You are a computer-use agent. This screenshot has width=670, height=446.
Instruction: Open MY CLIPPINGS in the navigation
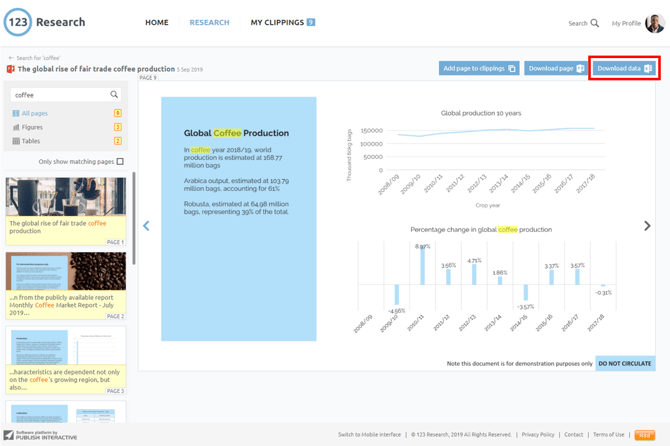point(282,22)
